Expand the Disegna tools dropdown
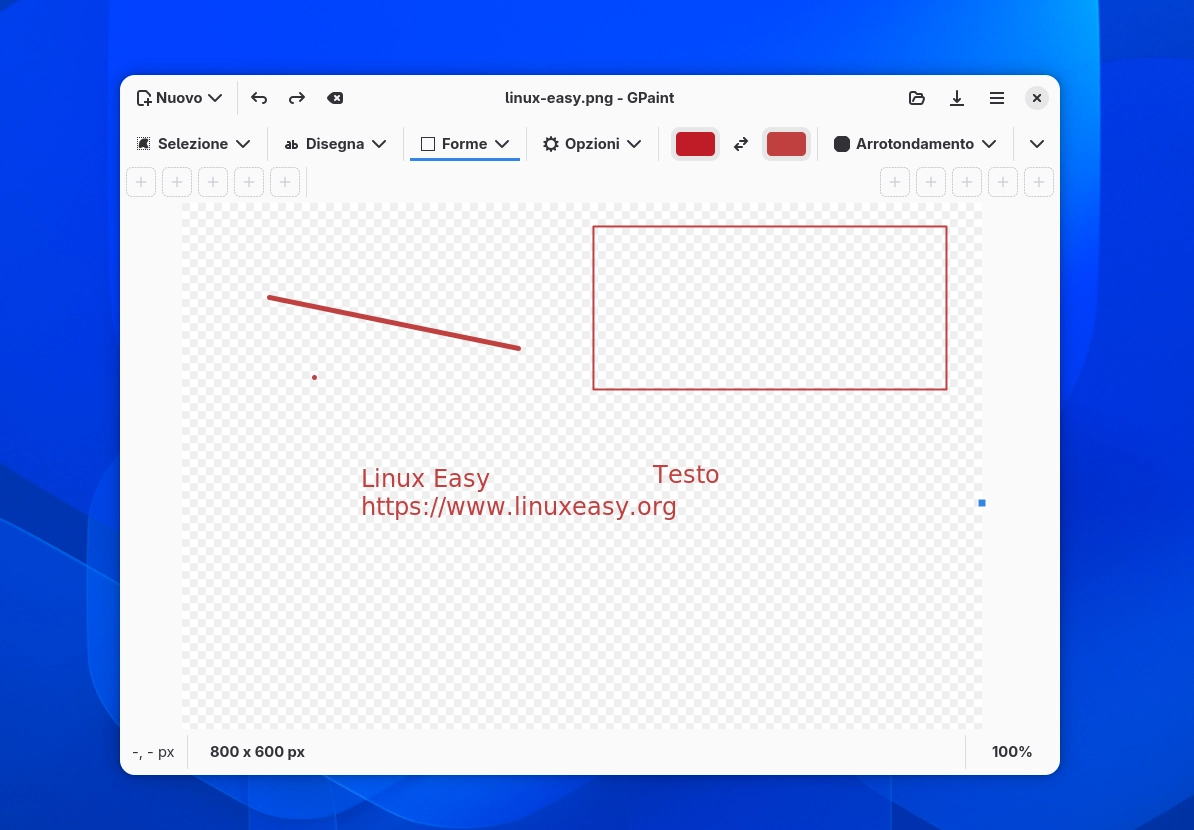 [x=336, y=144]
